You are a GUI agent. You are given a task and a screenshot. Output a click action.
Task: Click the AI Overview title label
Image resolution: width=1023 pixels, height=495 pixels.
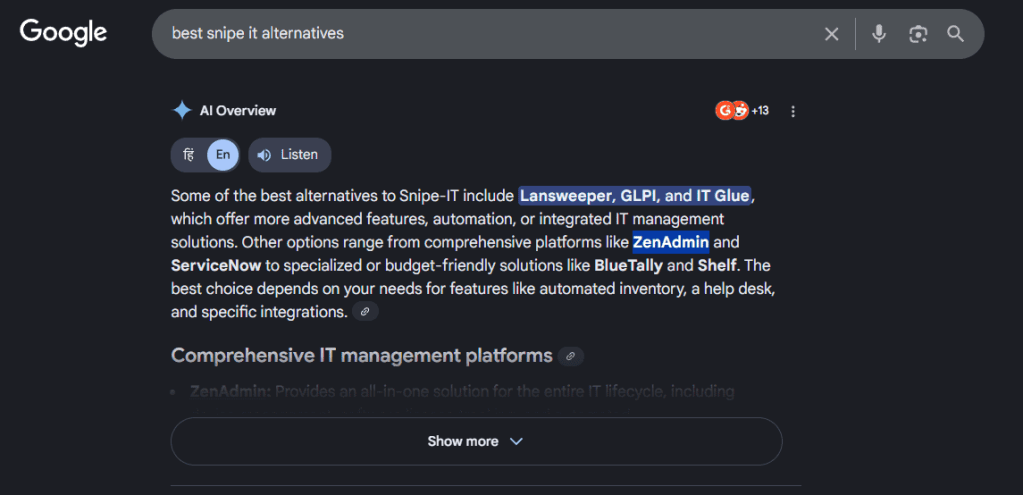(x=238, y=111)
